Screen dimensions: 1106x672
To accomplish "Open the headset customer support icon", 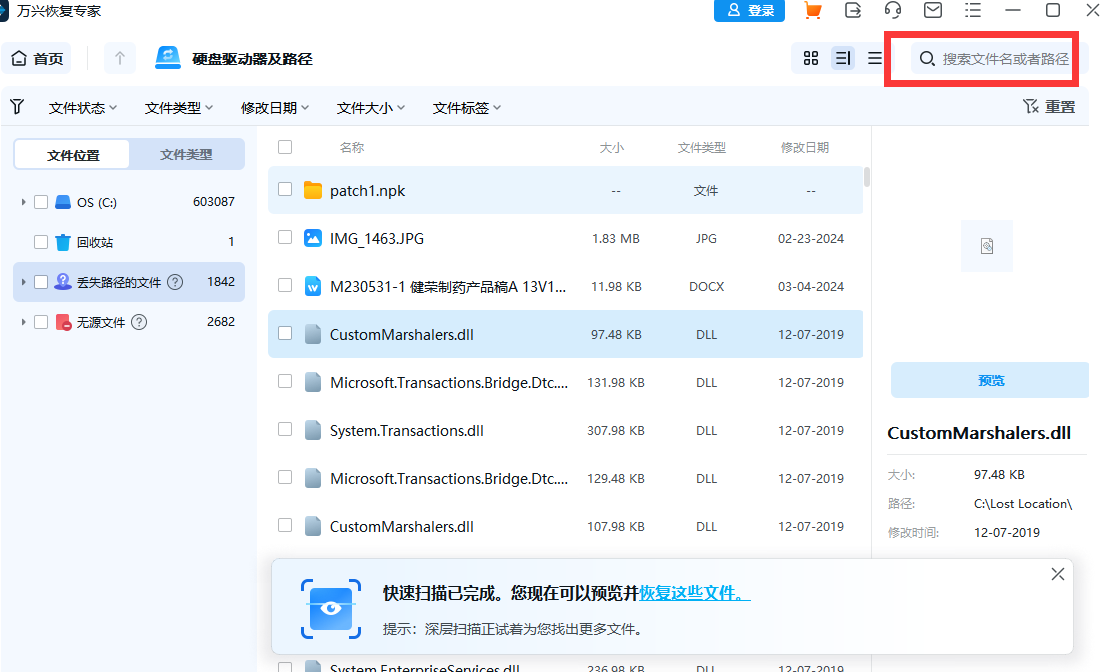I will [x=893, y=11].
